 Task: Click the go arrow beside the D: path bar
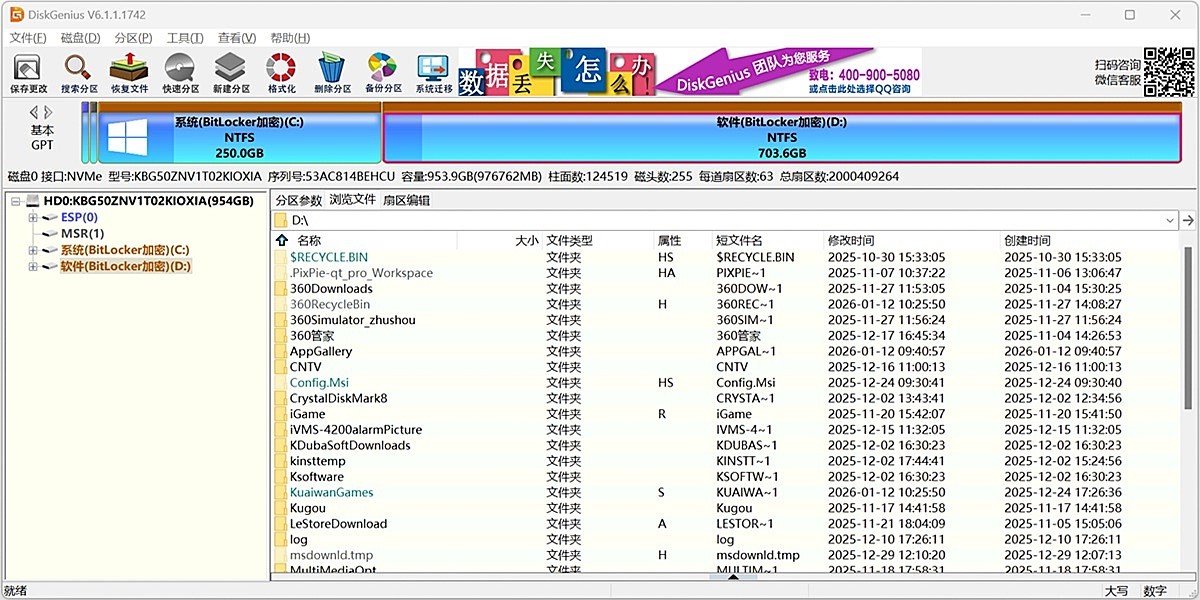click(1188, 220)
